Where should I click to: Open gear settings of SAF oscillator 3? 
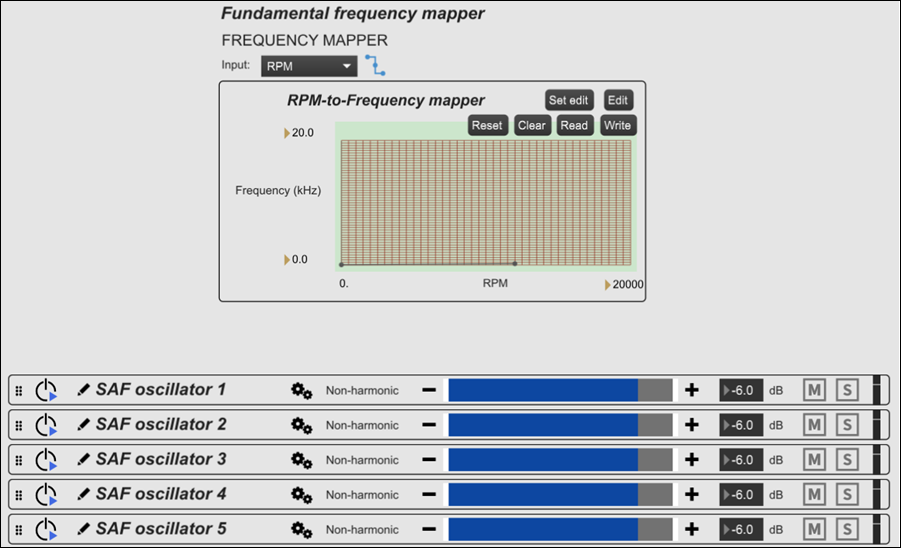point(301,461)
